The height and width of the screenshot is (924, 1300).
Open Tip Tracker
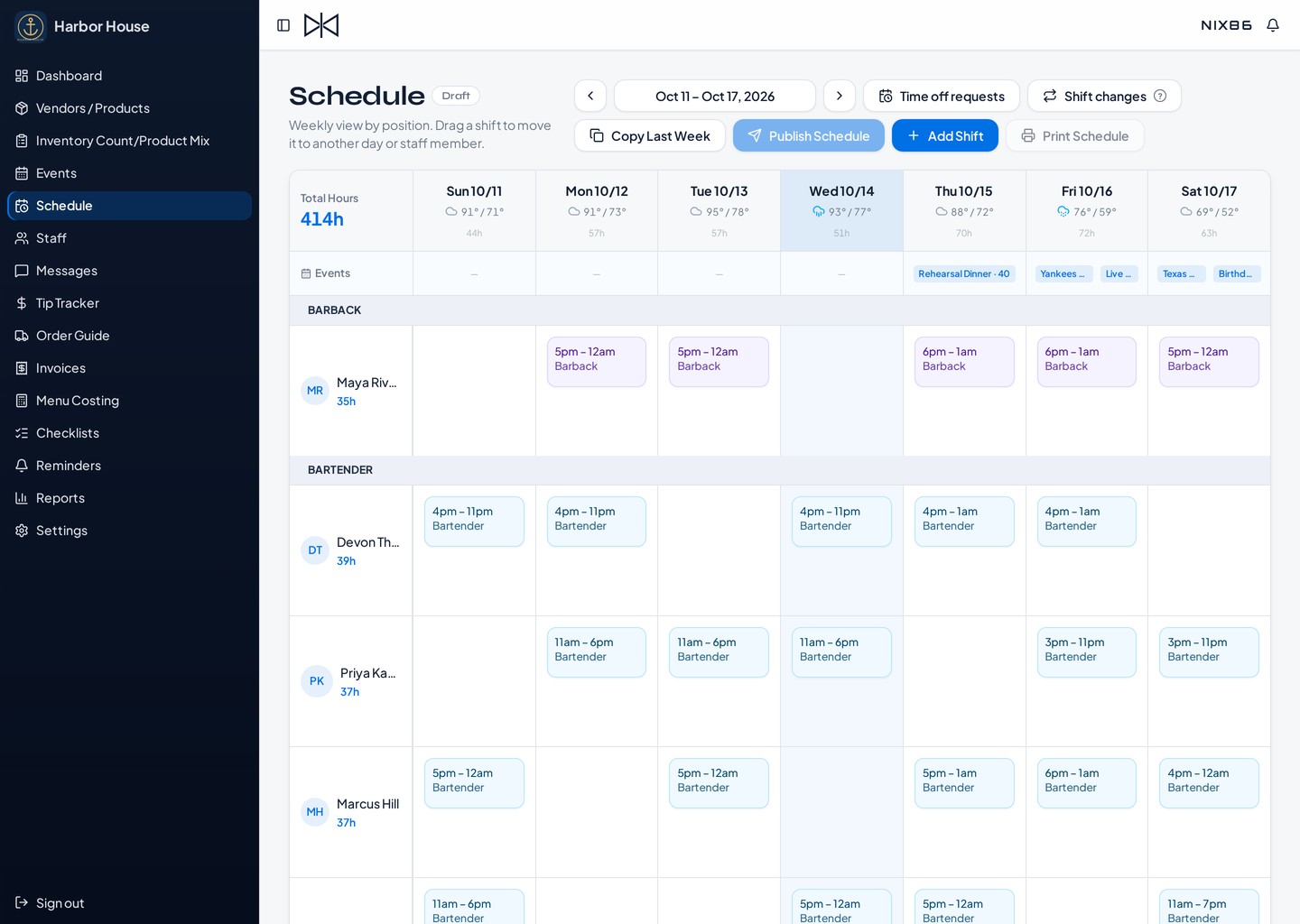[129, 303]
